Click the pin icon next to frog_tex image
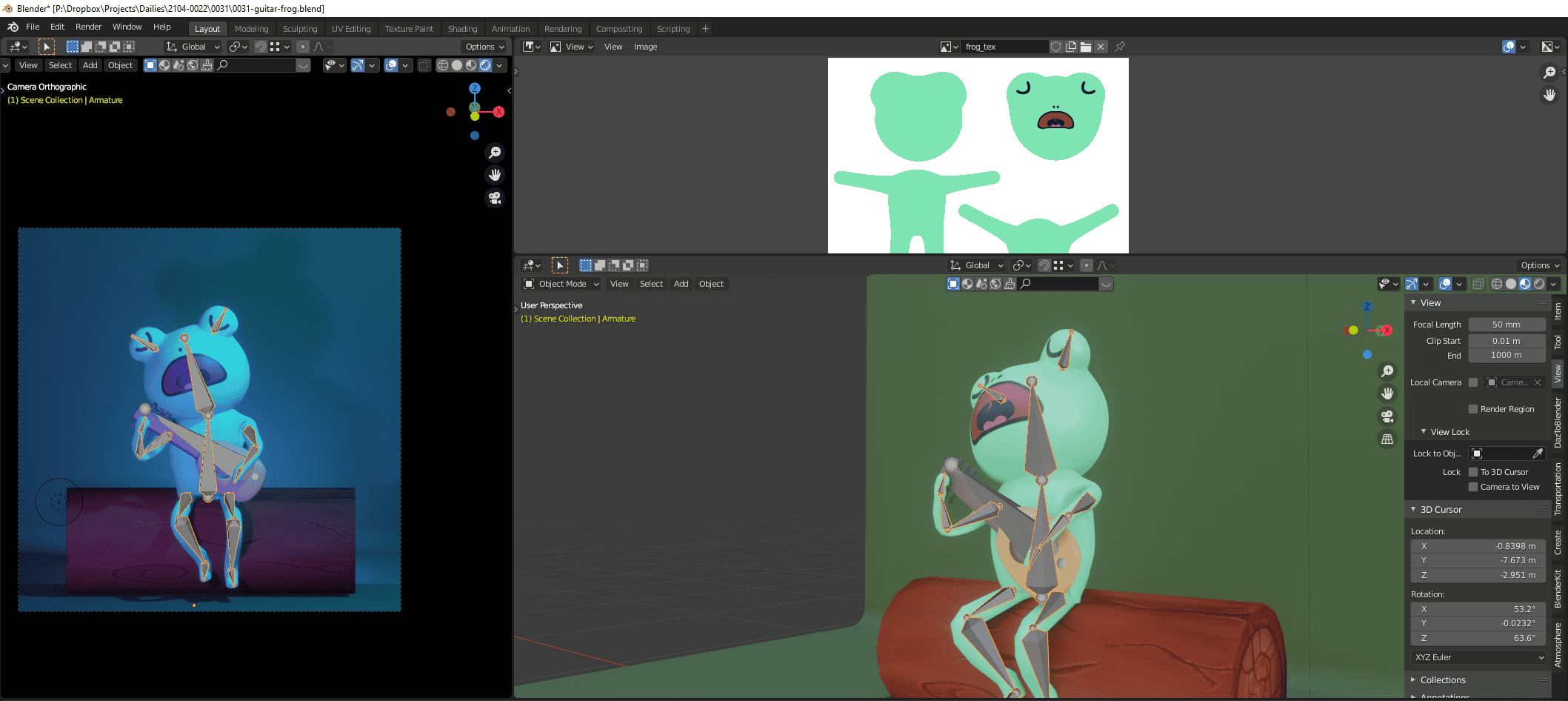 tap(1120, 47)
